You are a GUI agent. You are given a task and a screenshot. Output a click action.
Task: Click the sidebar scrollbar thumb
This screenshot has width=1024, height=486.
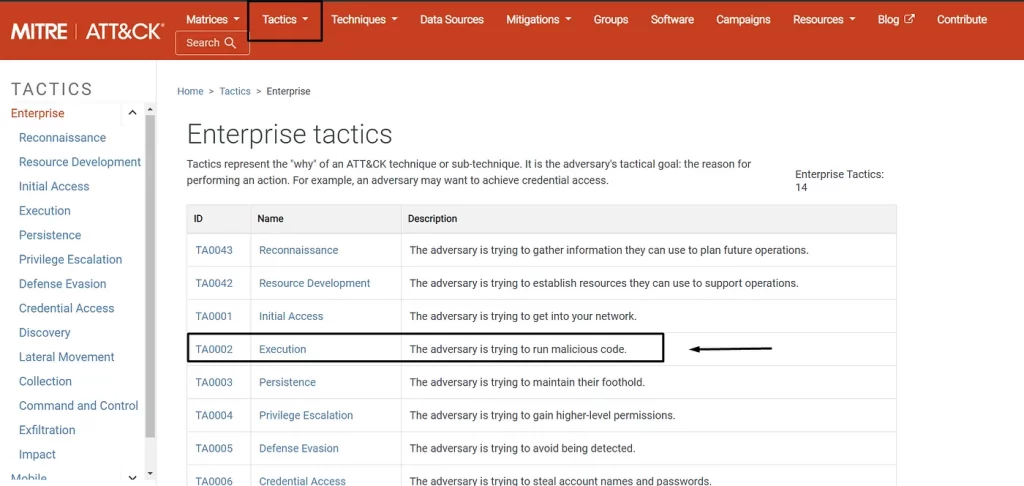point(150,276)
